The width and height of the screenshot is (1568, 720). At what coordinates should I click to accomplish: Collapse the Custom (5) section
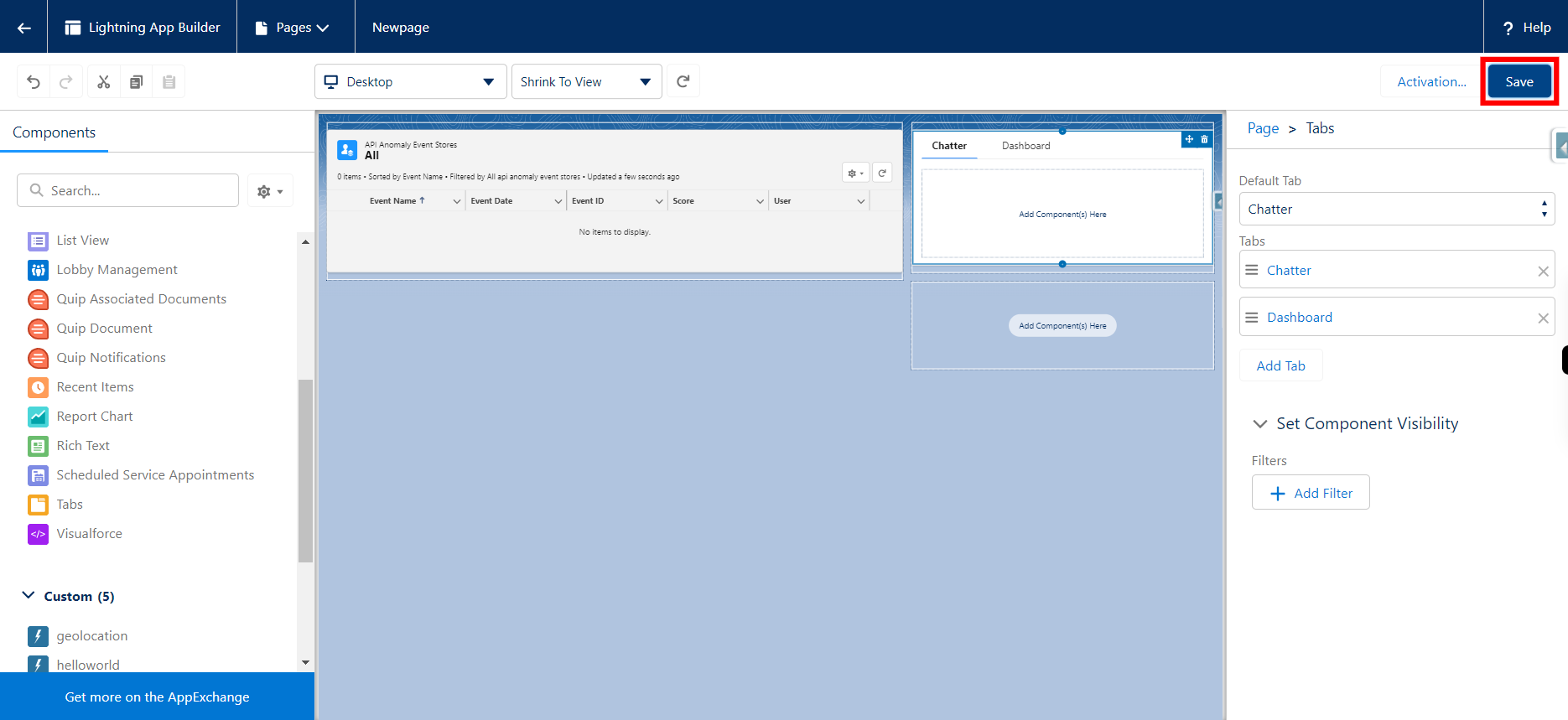coord(29,595)
